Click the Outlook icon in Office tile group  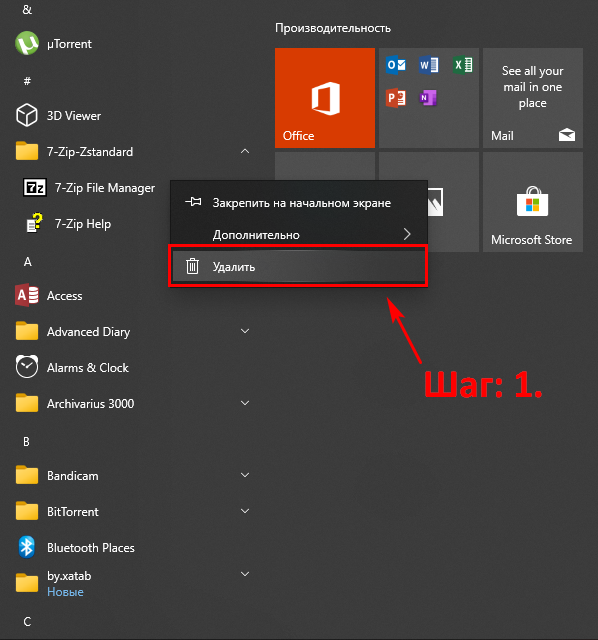[x=396, y=65]
